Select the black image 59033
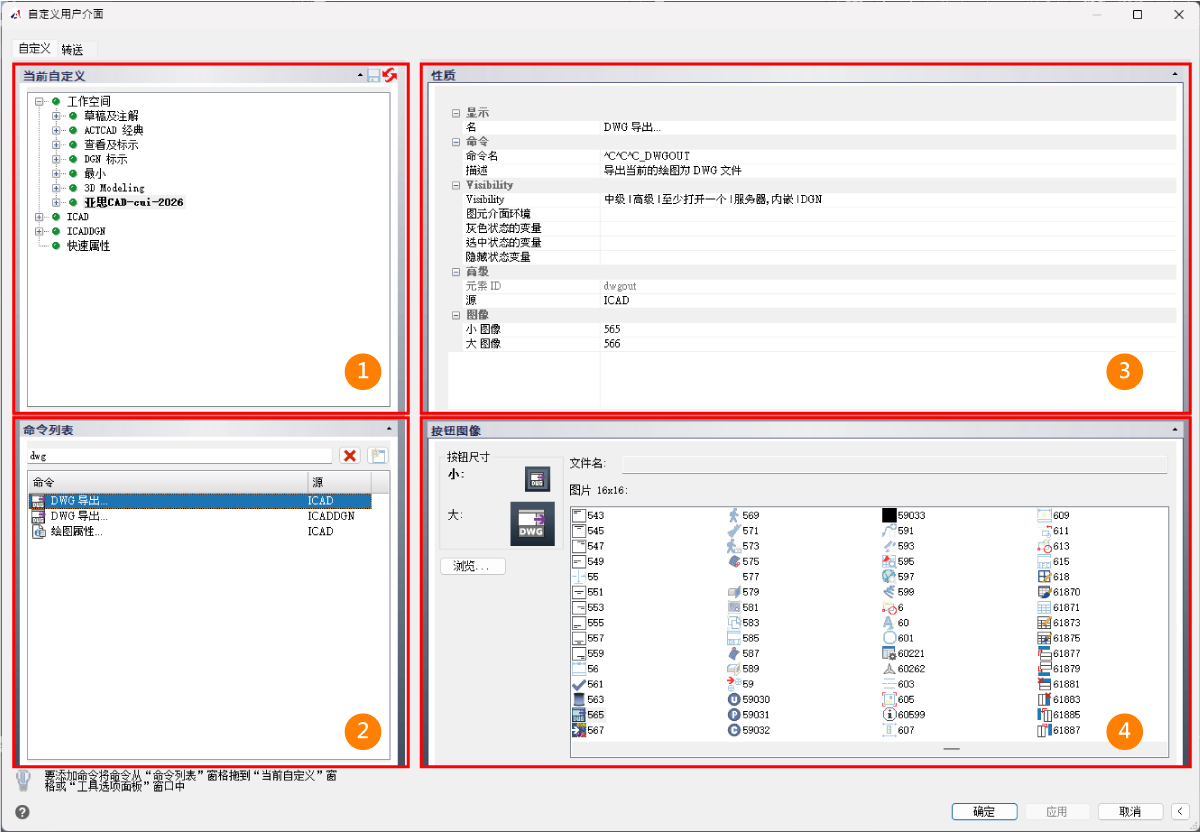1200x834 pixels. tap(889, 515)
